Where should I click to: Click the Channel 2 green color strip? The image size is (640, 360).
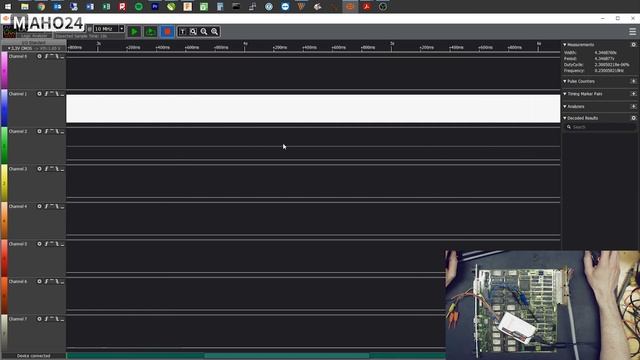[4, 145]
